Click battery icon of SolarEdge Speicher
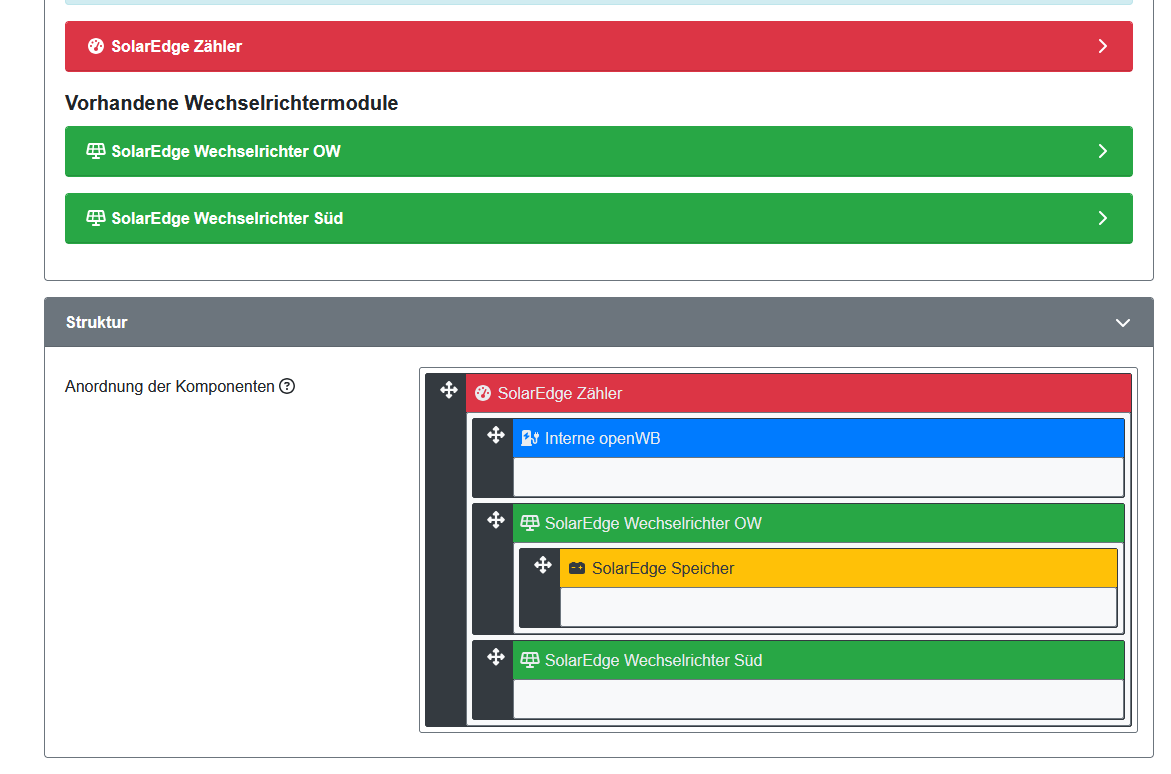1171x774 pixels. pyautogui.click(x=577, y=569)
